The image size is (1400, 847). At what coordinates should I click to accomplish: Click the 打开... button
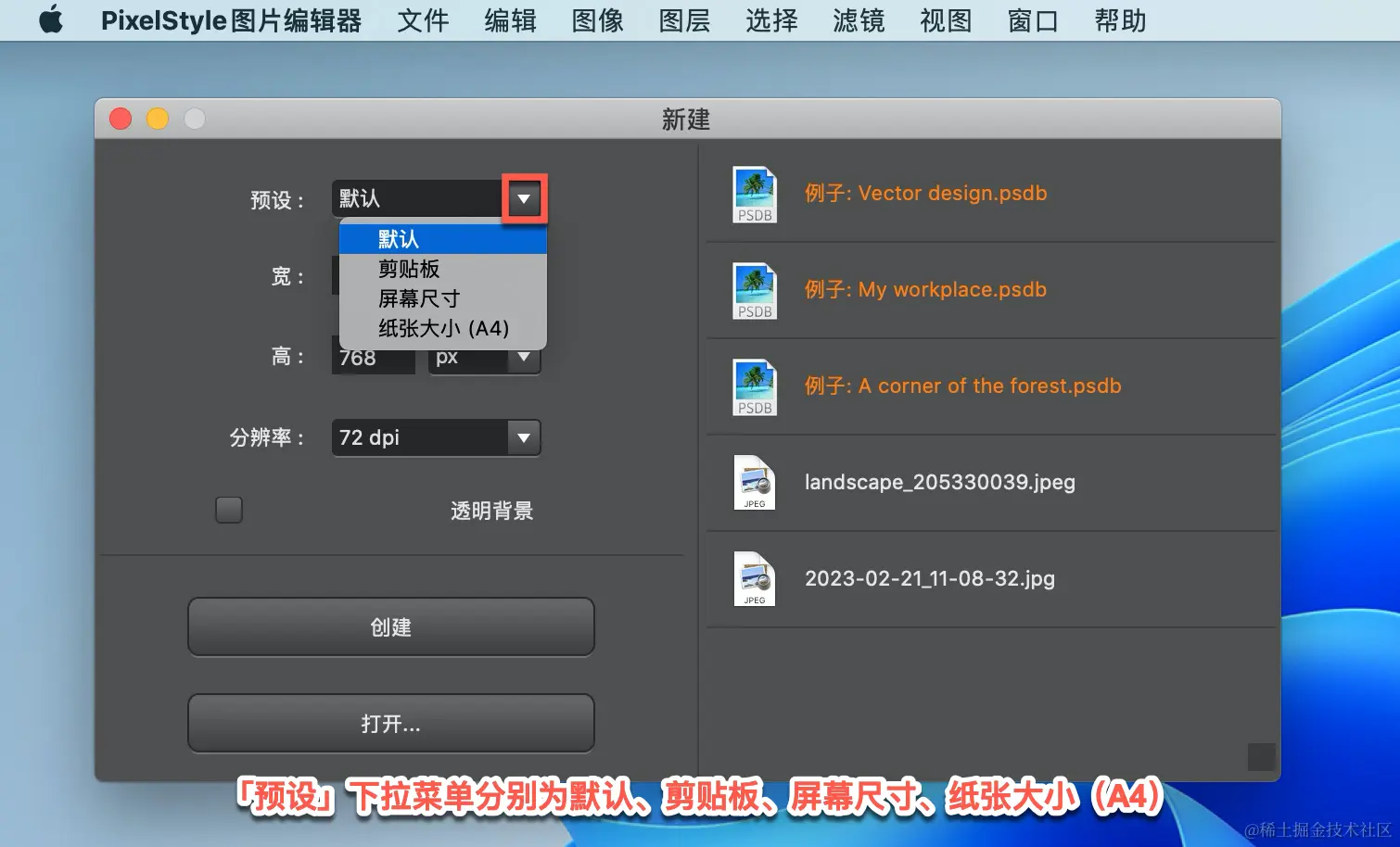[390, 724]
